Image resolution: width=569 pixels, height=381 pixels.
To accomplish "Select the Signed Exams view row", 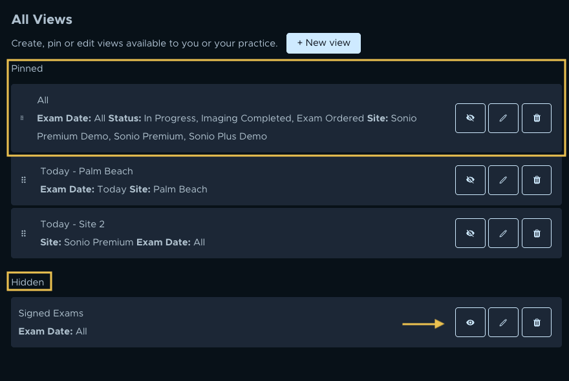I will (286, 322).
